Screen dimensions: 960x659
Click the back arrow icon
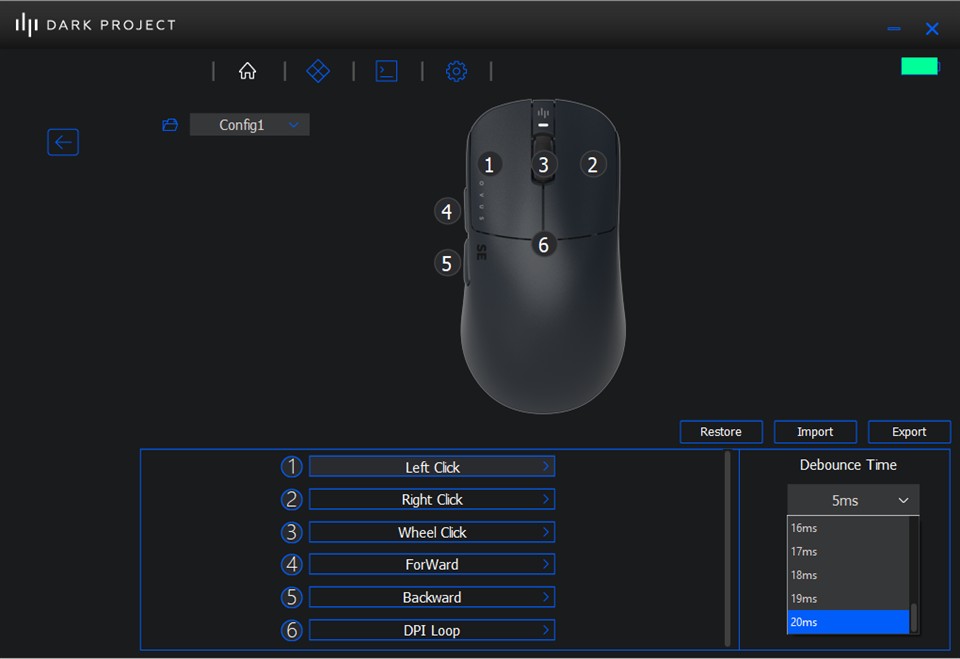[x=63, y=142]
